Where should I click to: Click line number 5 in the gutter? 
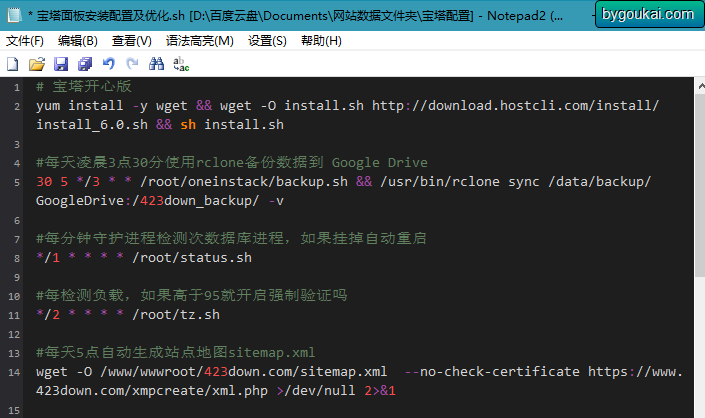click(x=17, y=182)
